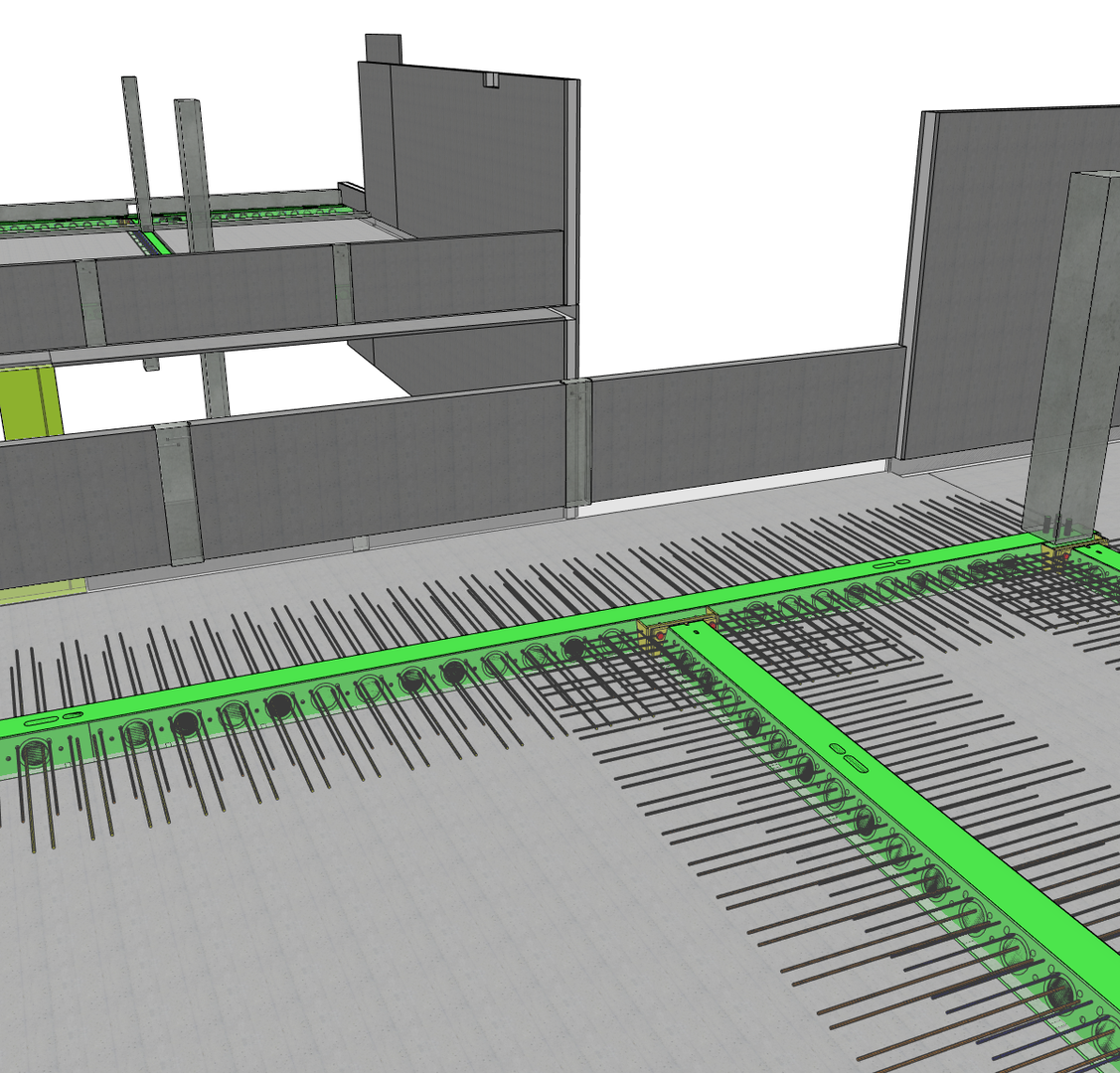
Task: Select the yellow-green column at far left
Action: (30, 402)
